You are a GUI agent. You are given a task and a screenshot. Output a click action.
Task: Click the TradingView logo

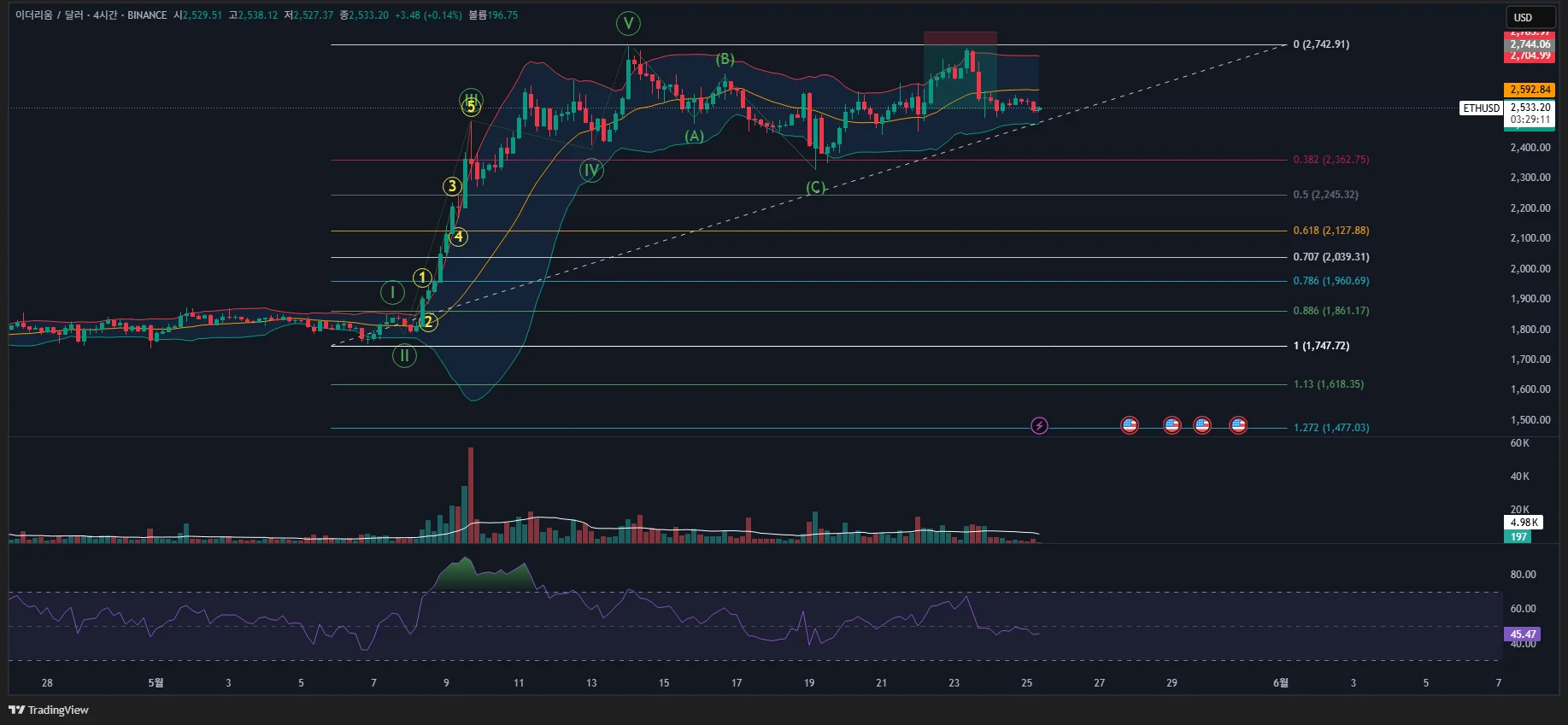49,710
